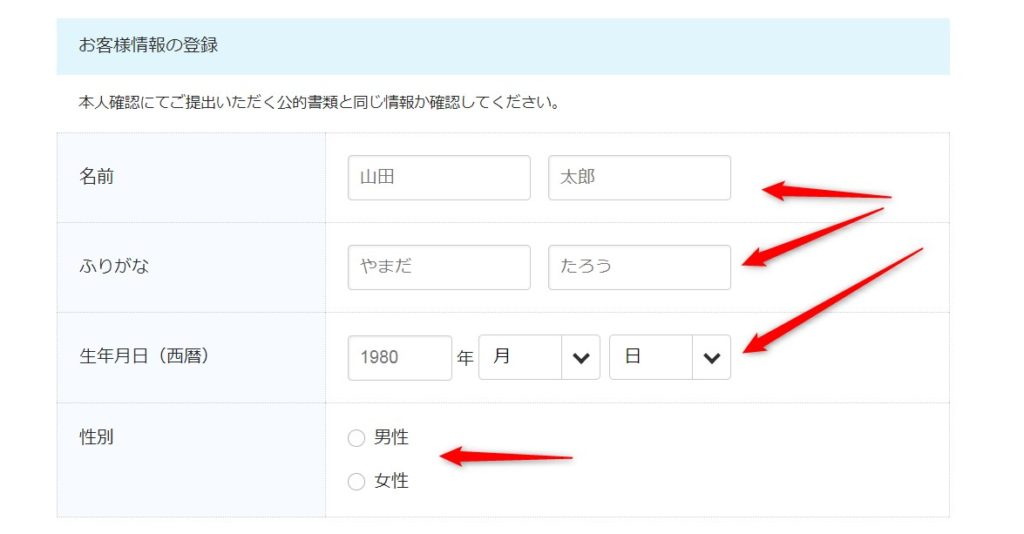1024x534 pixels.
Task: Click the red arrow pointing at the gender options
Action: pos(505,457)
